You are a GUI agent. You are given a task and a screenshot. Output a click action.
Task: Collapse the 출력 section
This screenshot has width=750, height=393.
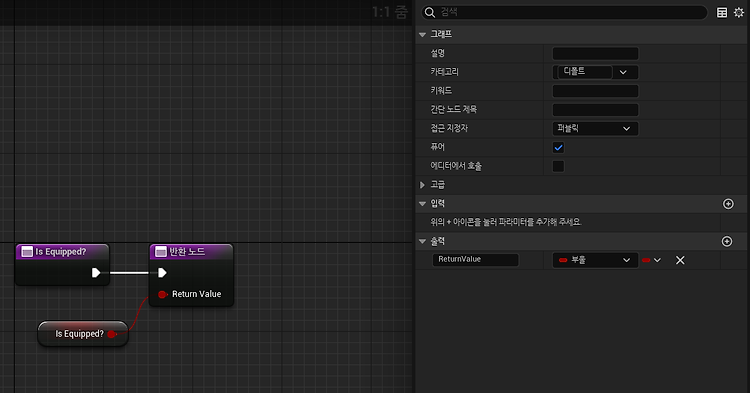[x=422, y=241]
